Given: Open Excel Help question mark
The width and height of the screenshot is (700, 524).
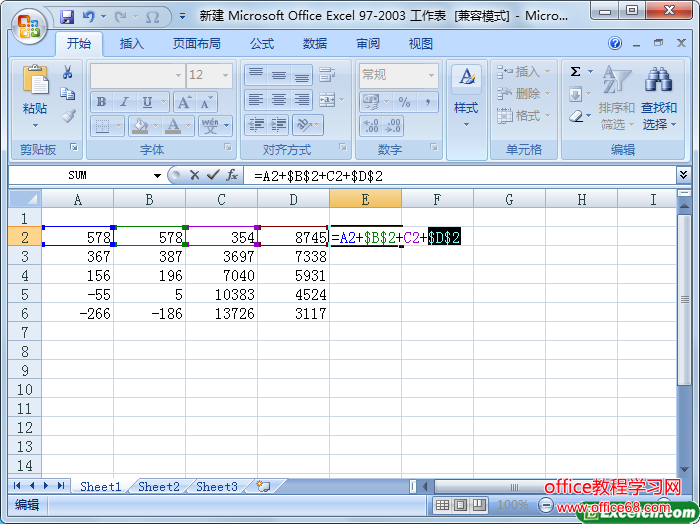Looking at the screenshot, I should pyautogui.click(x=615, y=43).
